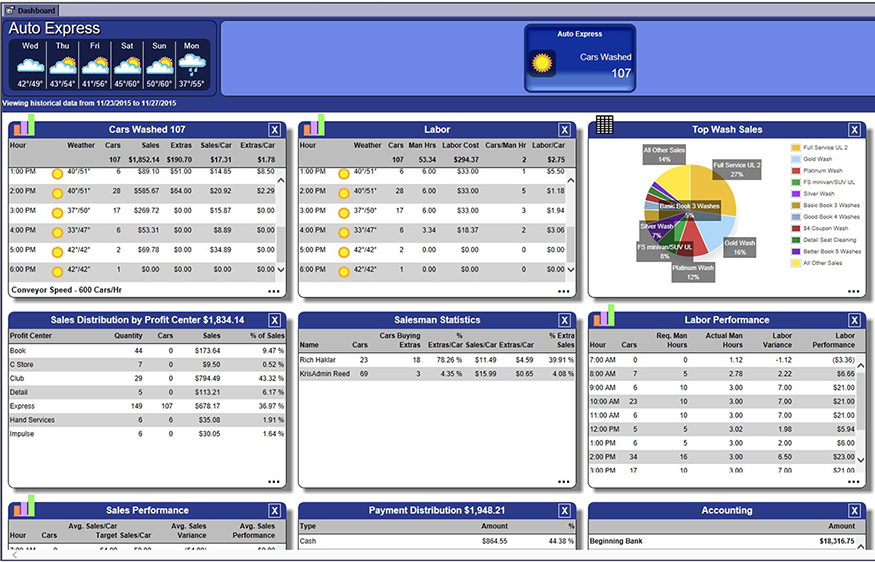The height and width of the screenshot is (562, 875).
Task: Click the sun icon in the Cars Washed tile
Action: click(x=543, y=65)
